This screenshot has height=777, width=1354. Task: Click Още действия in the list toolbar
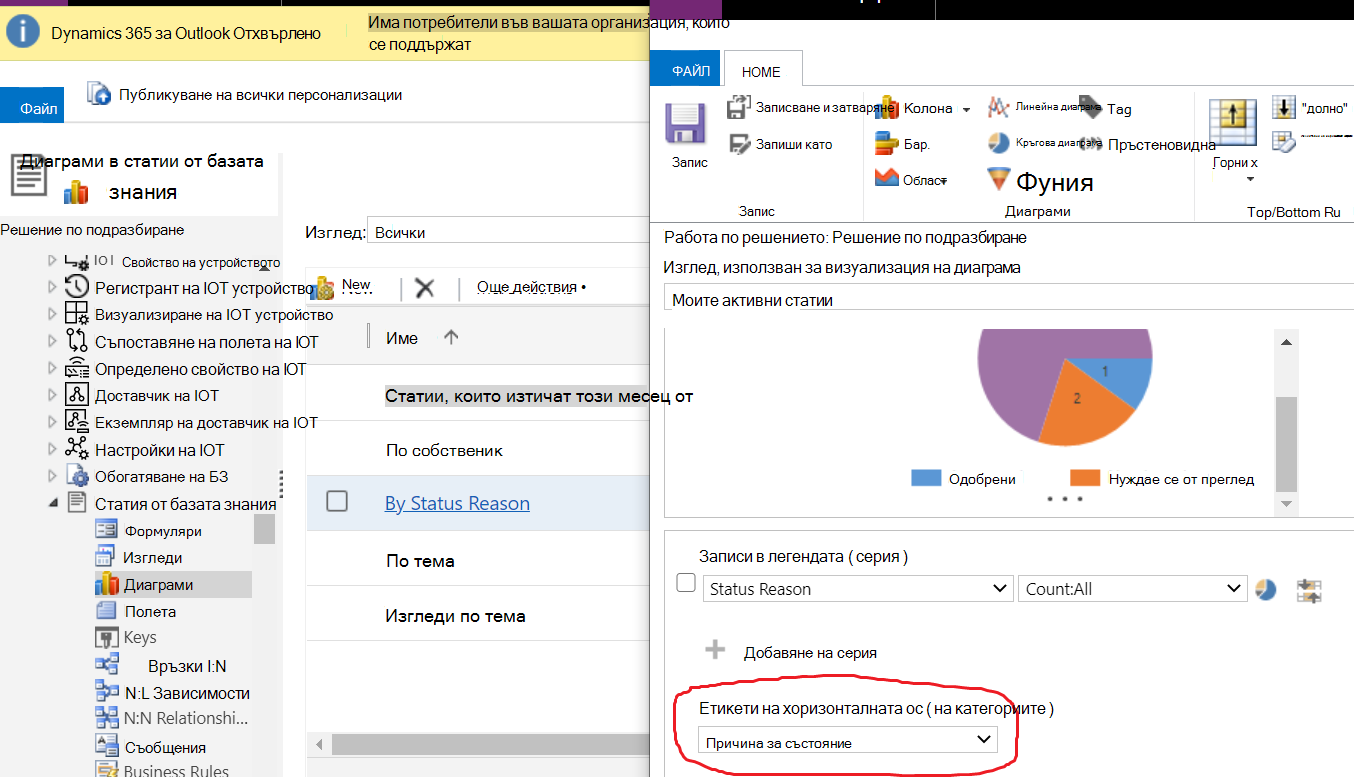point(530,287)
